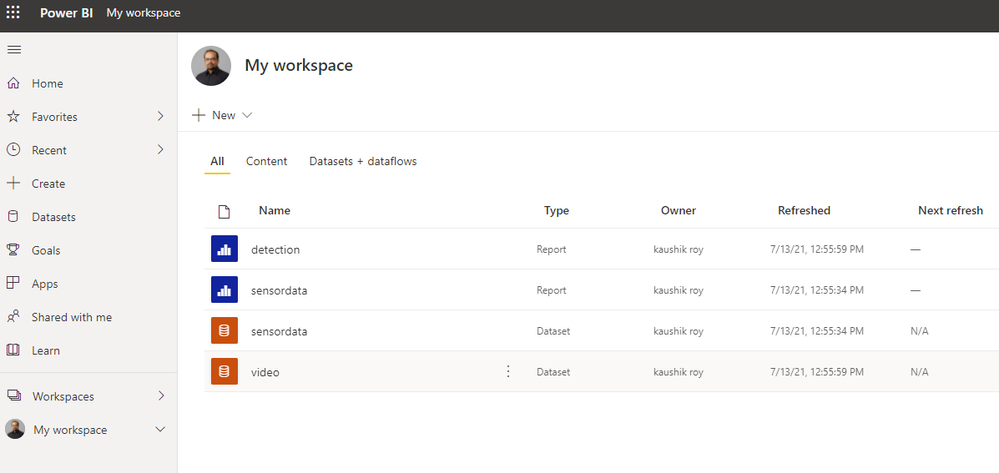Screen dimensions: 999x473
Task: Switch to Datasets + dataflows tab
Action: (x=363, y=161)
